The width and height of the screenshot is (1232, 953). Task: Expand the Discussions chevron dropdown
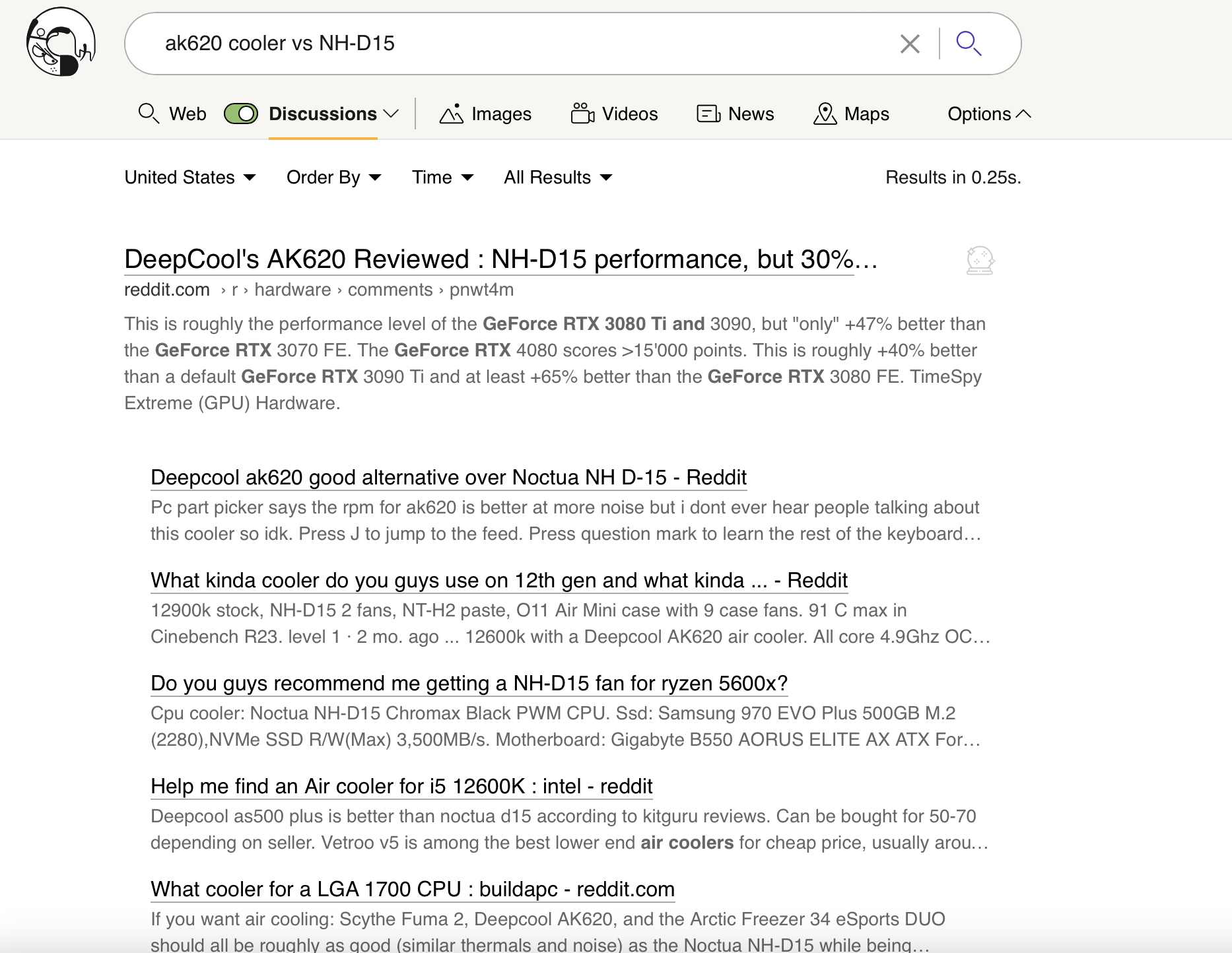pyautogui.click(x=392, y=114)
